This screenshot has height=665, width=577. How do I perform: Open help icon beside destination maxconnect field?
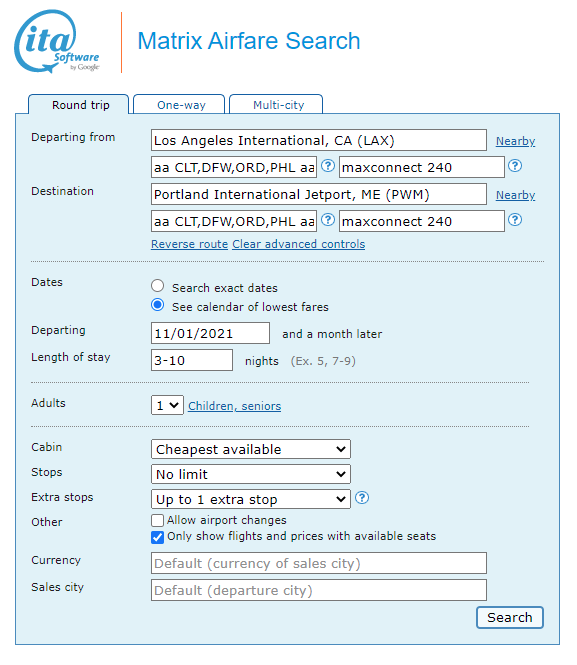coord(515,220)
